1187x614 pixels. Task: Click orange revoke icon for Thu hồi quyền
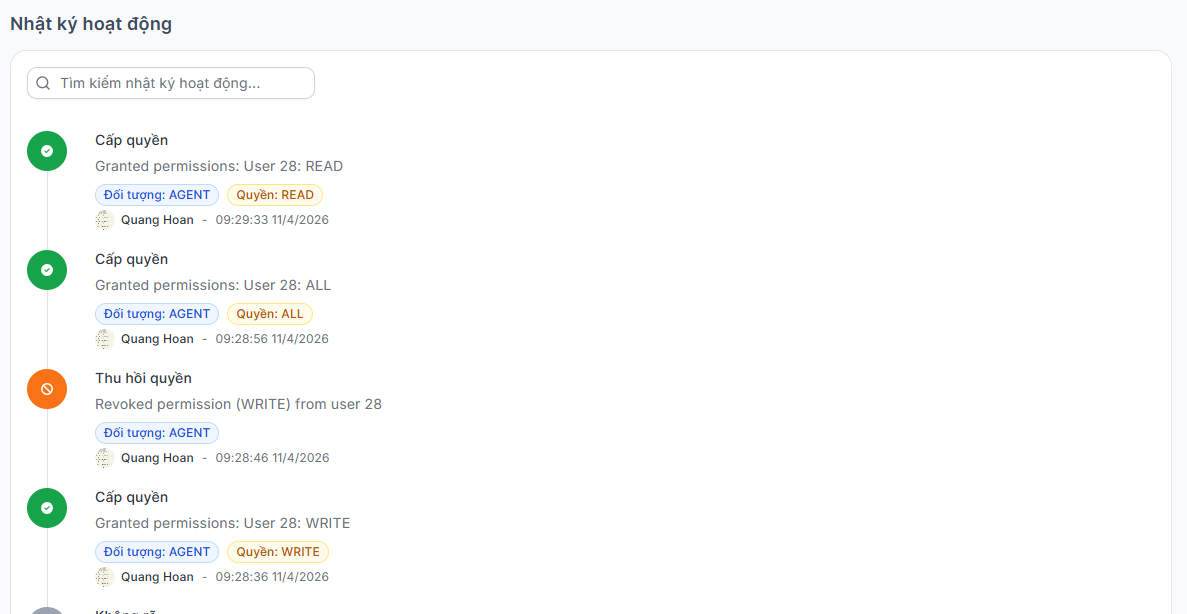pos(47,389)
